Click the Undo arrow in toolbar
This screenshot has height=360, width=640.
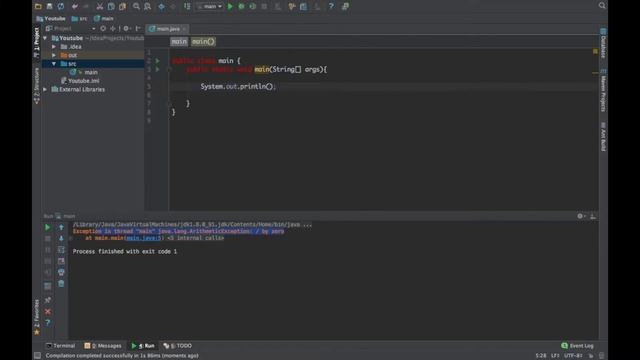75,7
